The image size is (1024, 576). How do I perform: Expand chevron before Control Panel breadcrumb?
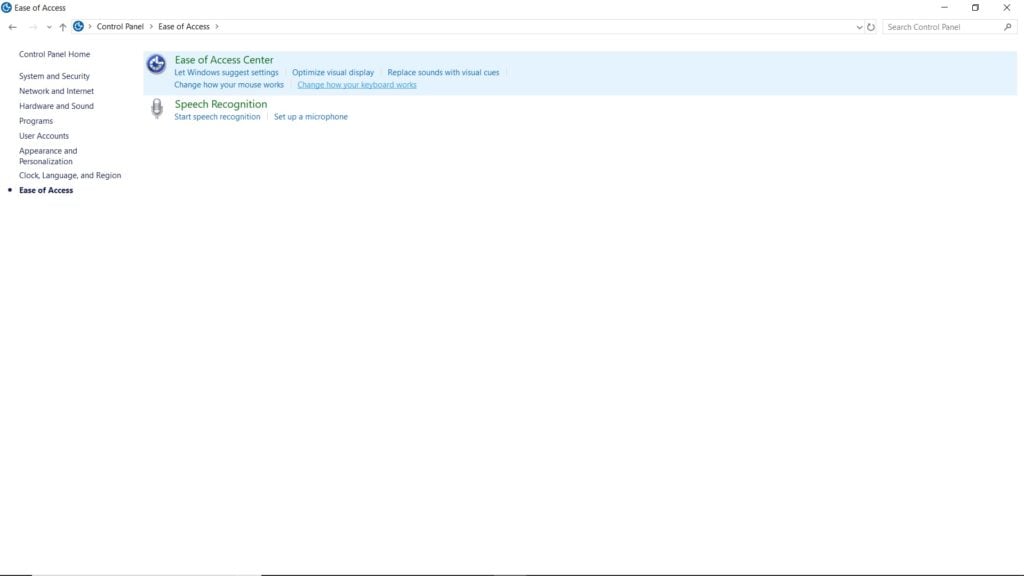pyautogui.click(x=90, y=27)
